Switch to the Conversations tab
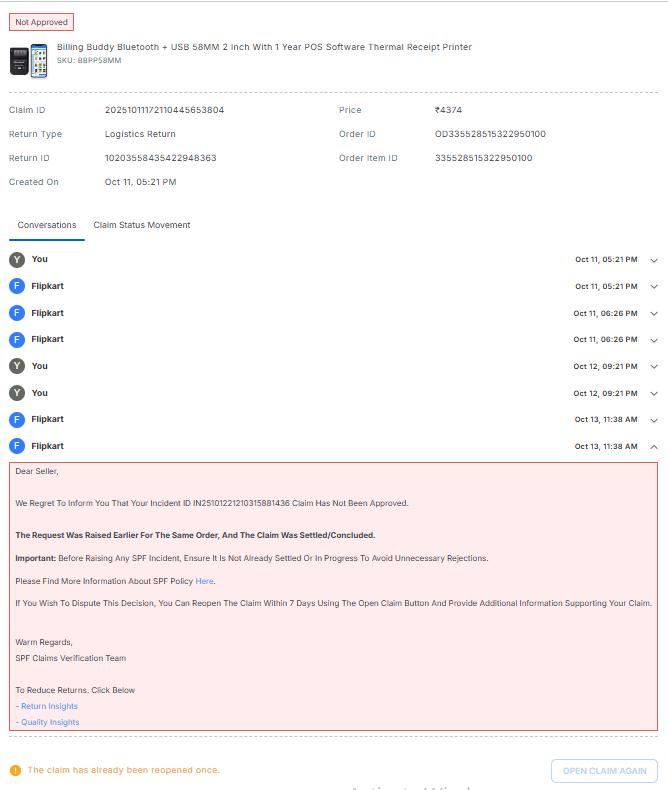 click(x=47, y=225)
